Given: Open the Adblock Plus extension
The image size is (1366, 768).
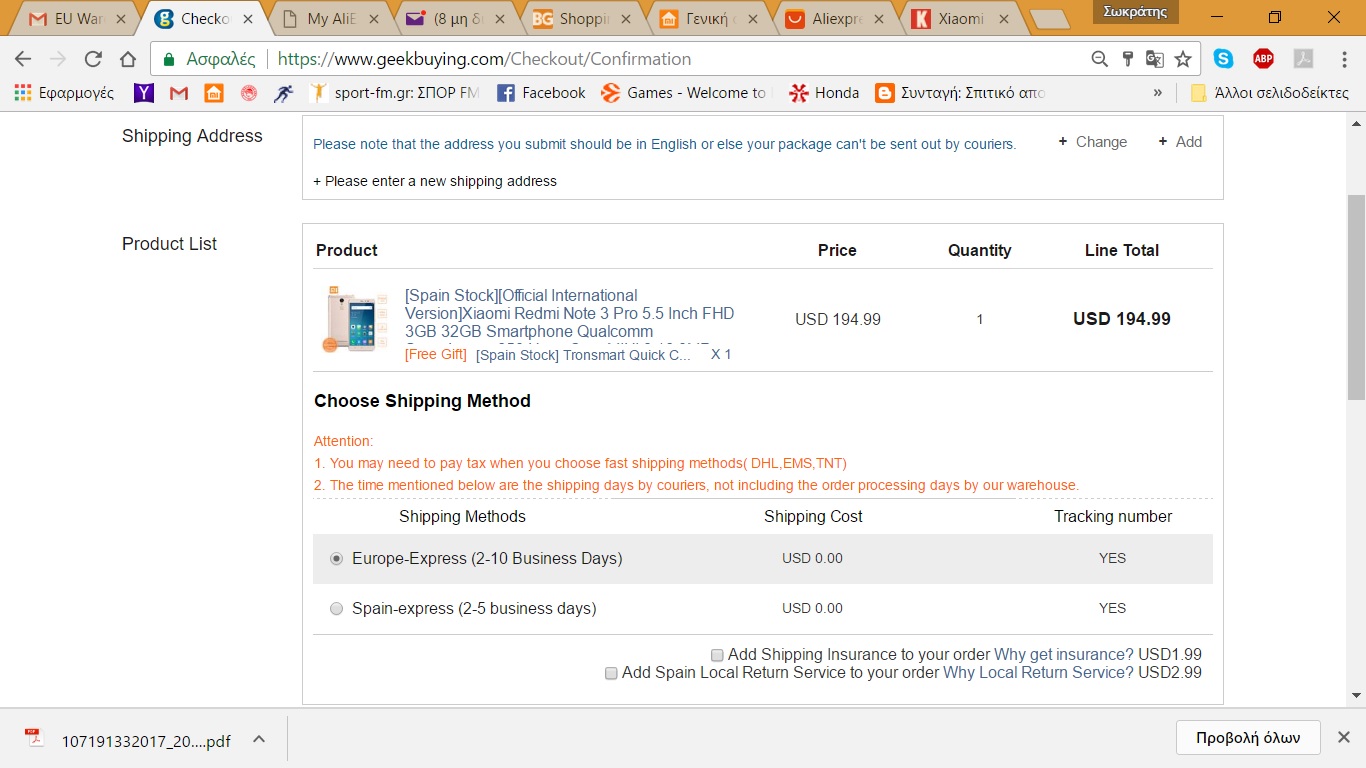Looking at the screenshot, I should (1263, 59).
